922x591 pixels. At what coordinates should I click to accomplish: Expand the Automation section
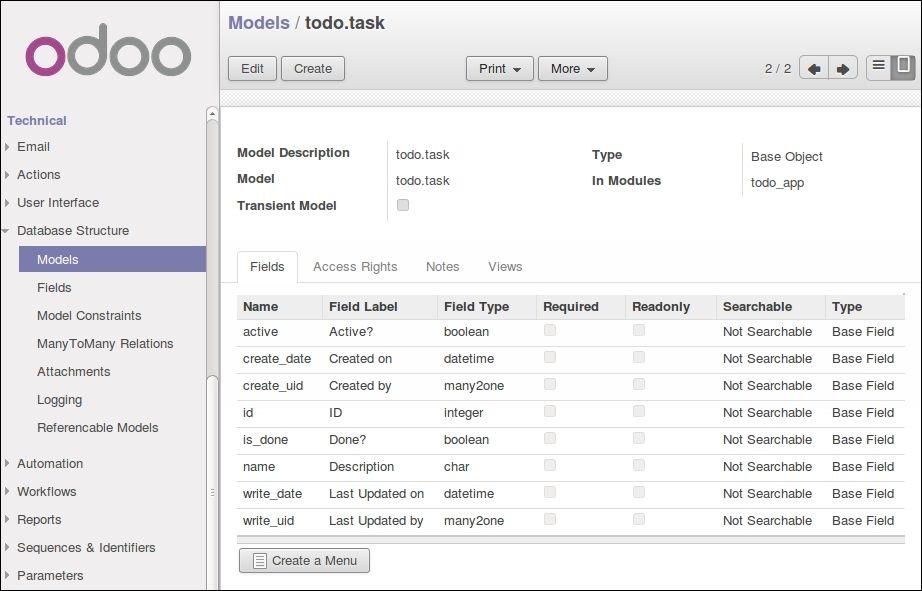tap(50, 464)
